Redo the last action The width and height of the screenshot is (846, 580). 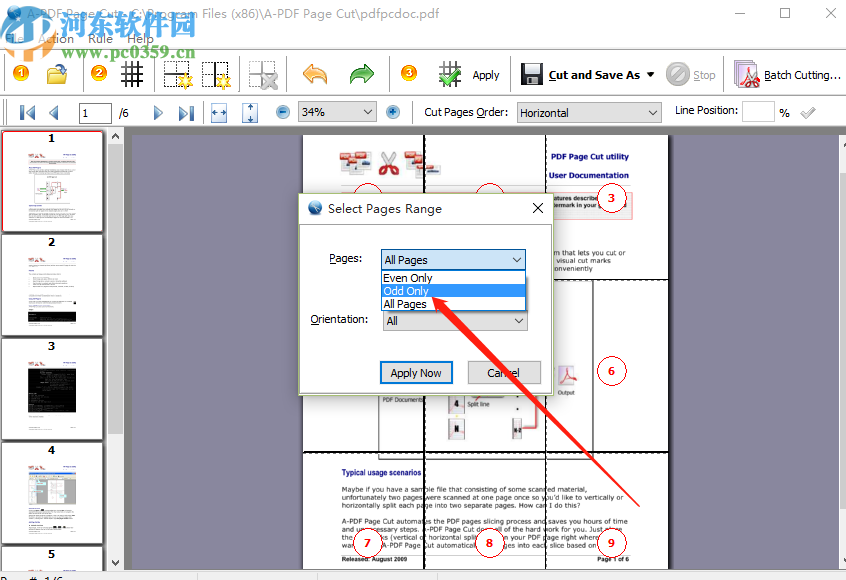[361, 74]
